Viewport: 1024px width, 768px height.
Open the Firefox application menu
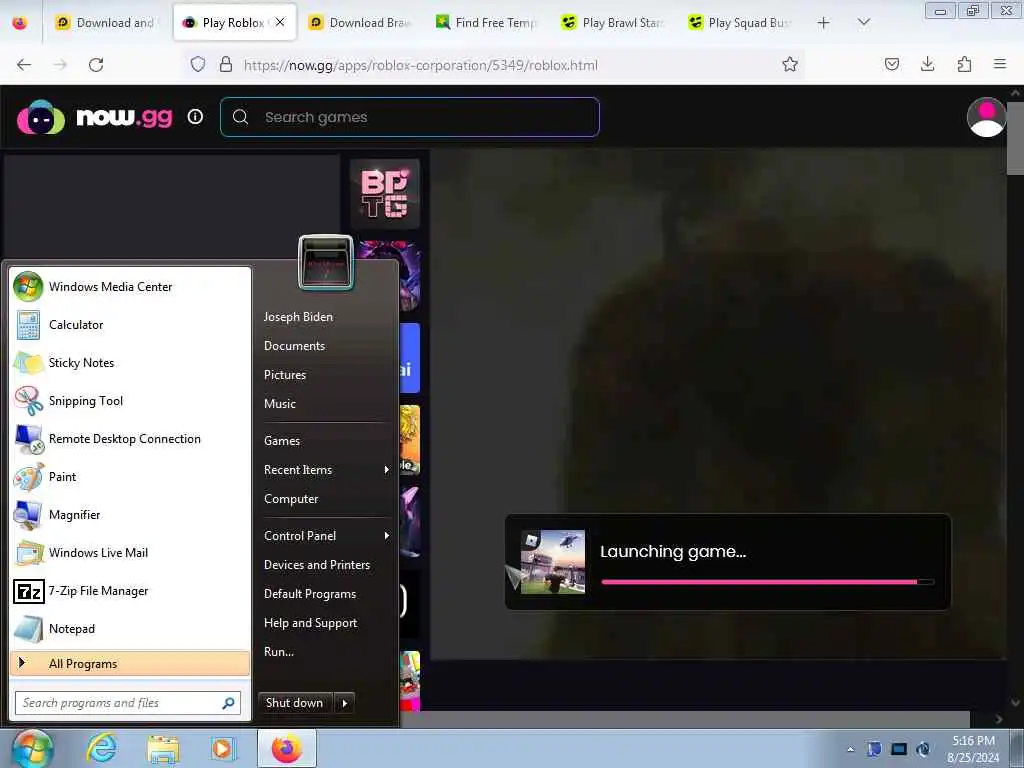(1000, 64)
